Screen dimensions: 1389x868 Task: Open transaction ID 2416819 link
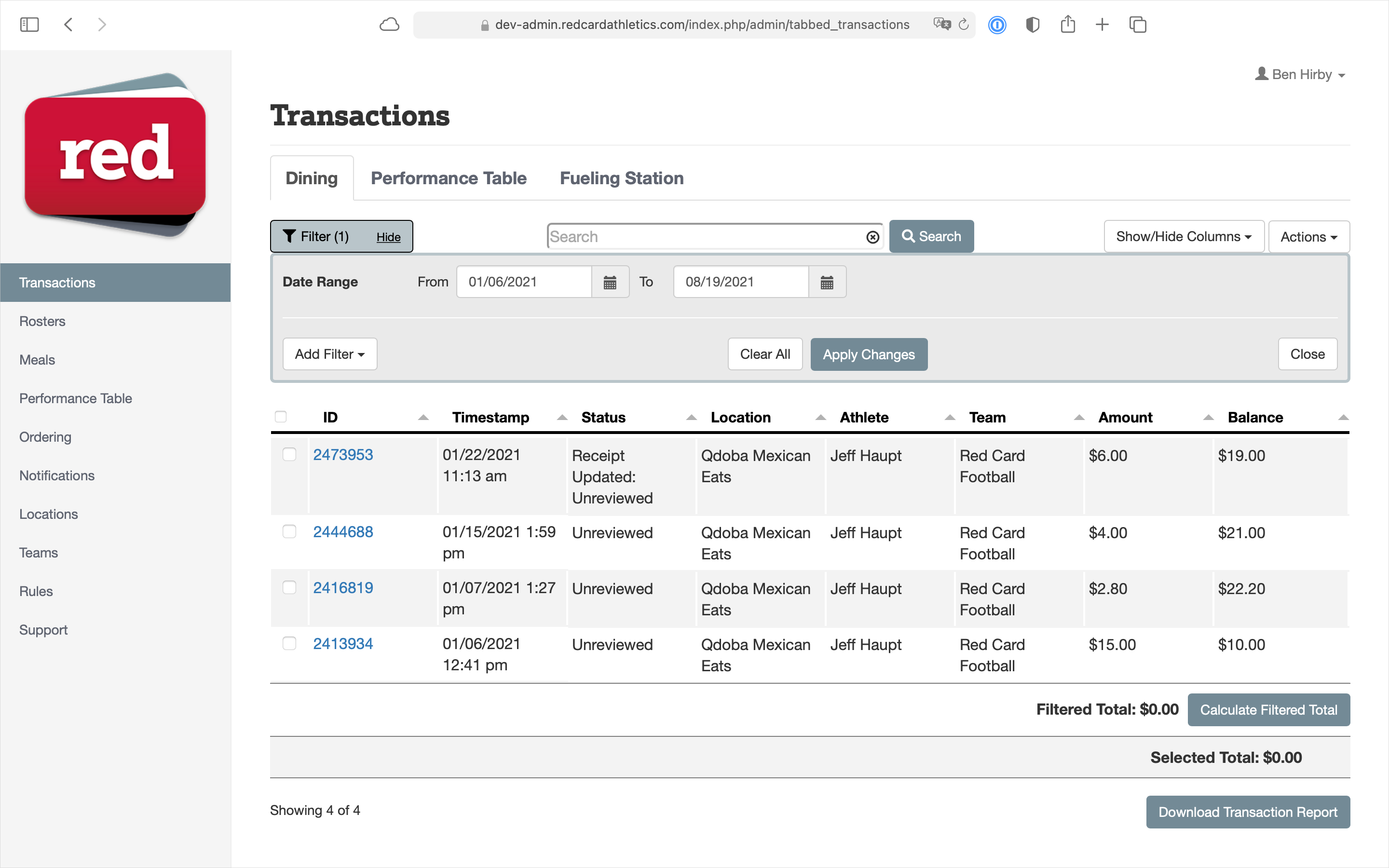pyautogui.click(x=343, y=587)
